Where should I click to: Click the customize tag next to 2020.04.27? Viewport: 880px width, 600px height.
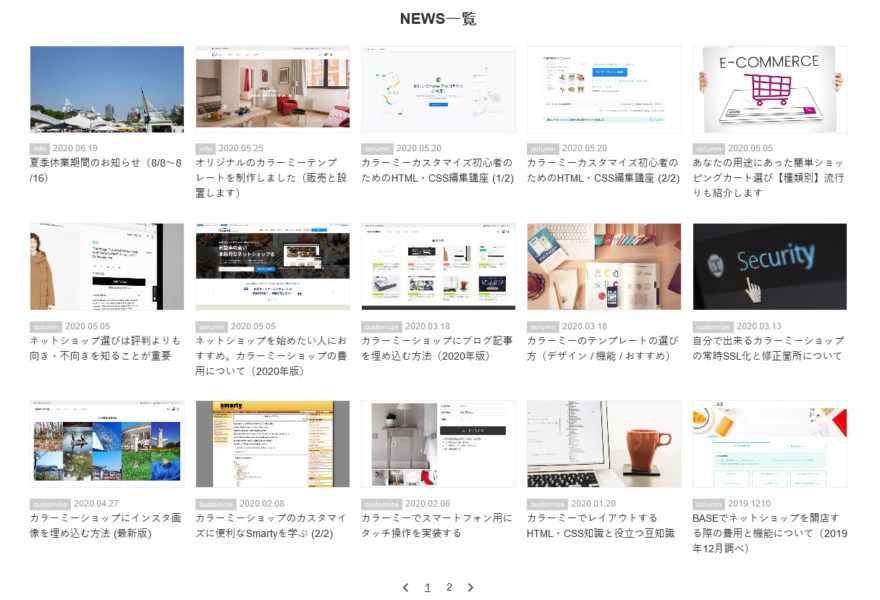tap(50, 504)
